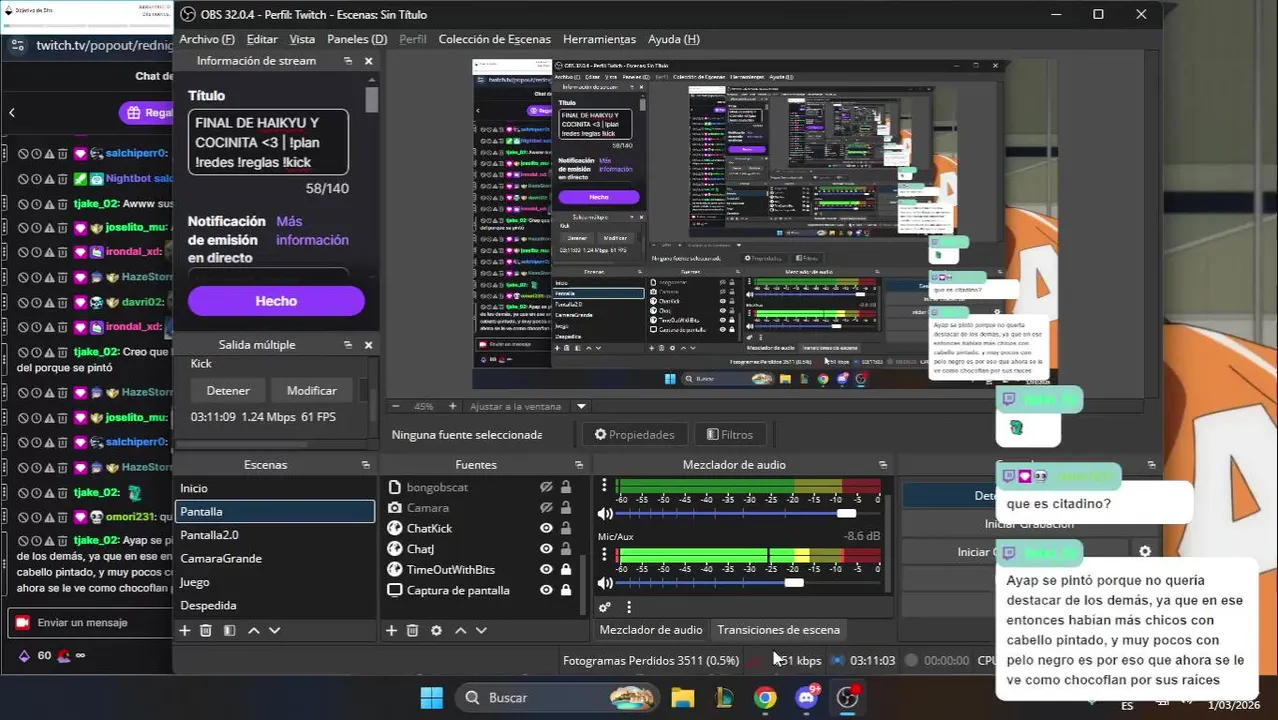Close the Salida múltiple dock
1278x720 pixels.
pos(368,345)
